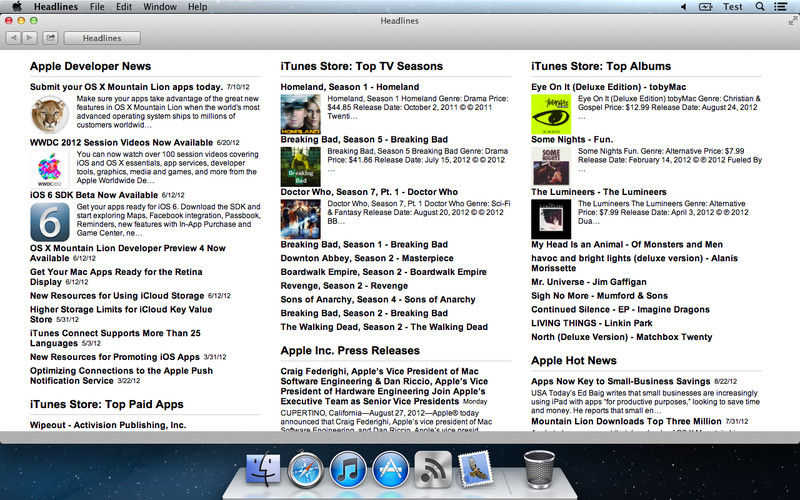Click the Test user name in menu bar

pyautogui.click(x=733, y=7)
